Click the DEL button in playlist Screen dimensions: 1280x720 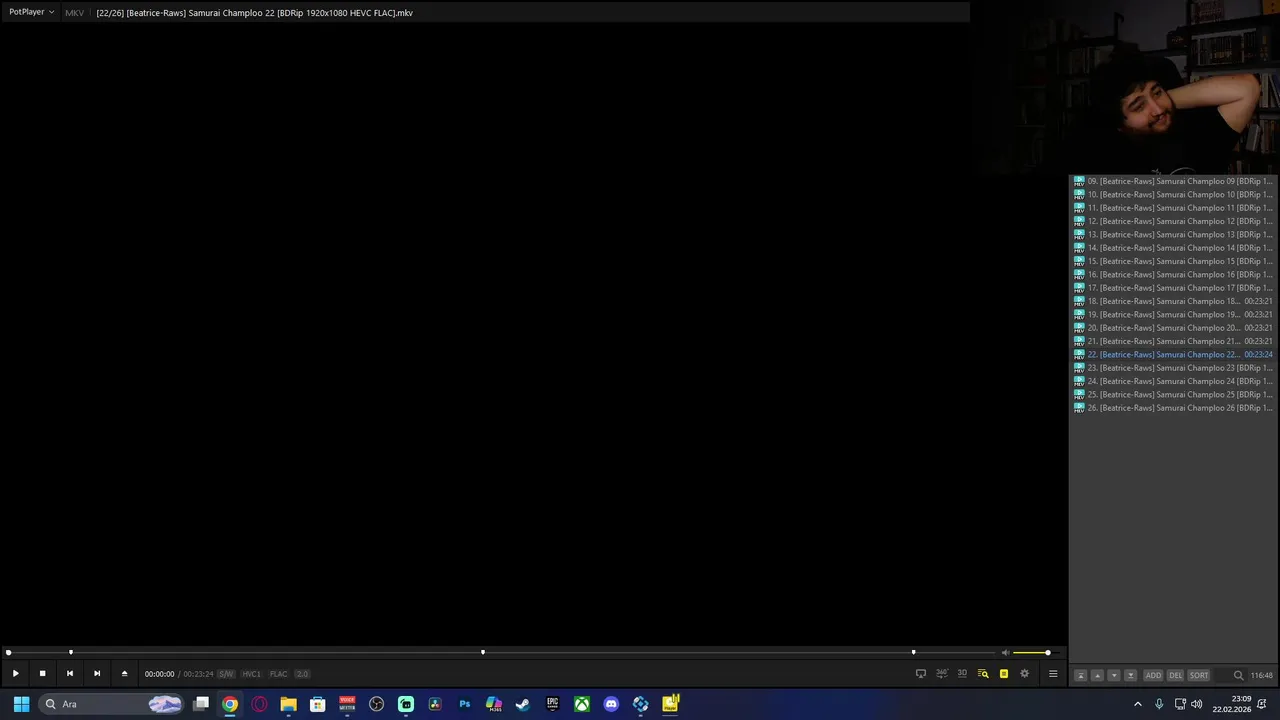(x=1176, y=676)
